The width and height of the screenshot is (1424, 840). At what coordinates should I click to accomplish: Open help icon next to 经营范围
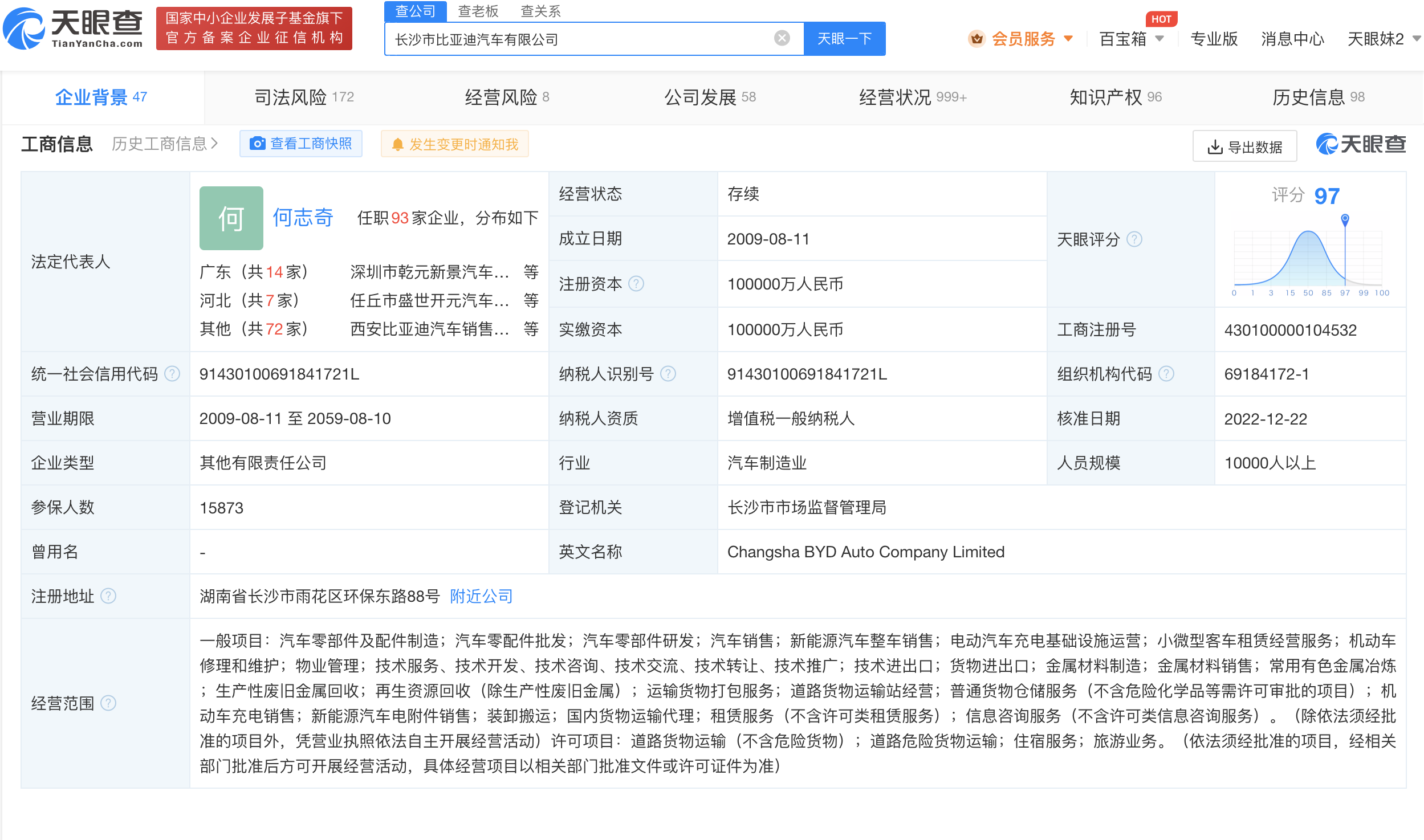pos(108,703)
